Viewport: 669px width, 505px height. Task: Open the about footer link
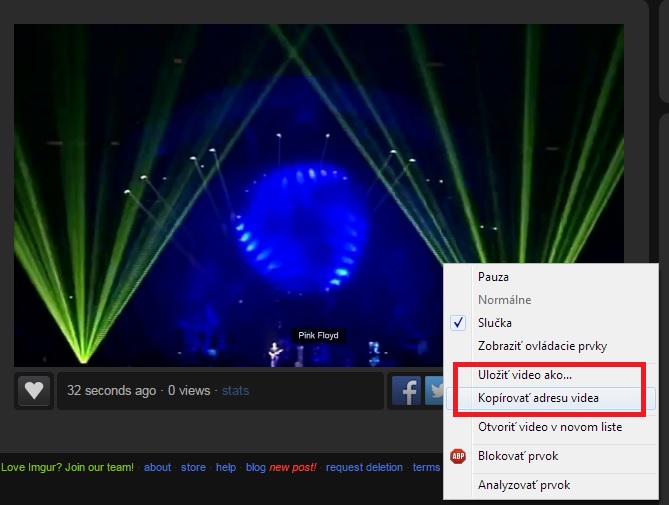click(157, 467)
